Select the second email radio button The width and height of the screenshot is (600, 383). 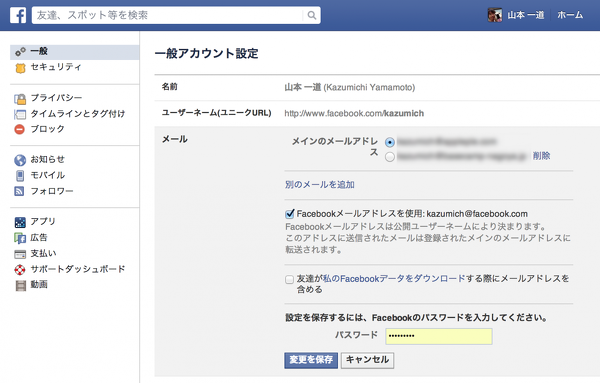pyautogui.click(x=390, y=157)
